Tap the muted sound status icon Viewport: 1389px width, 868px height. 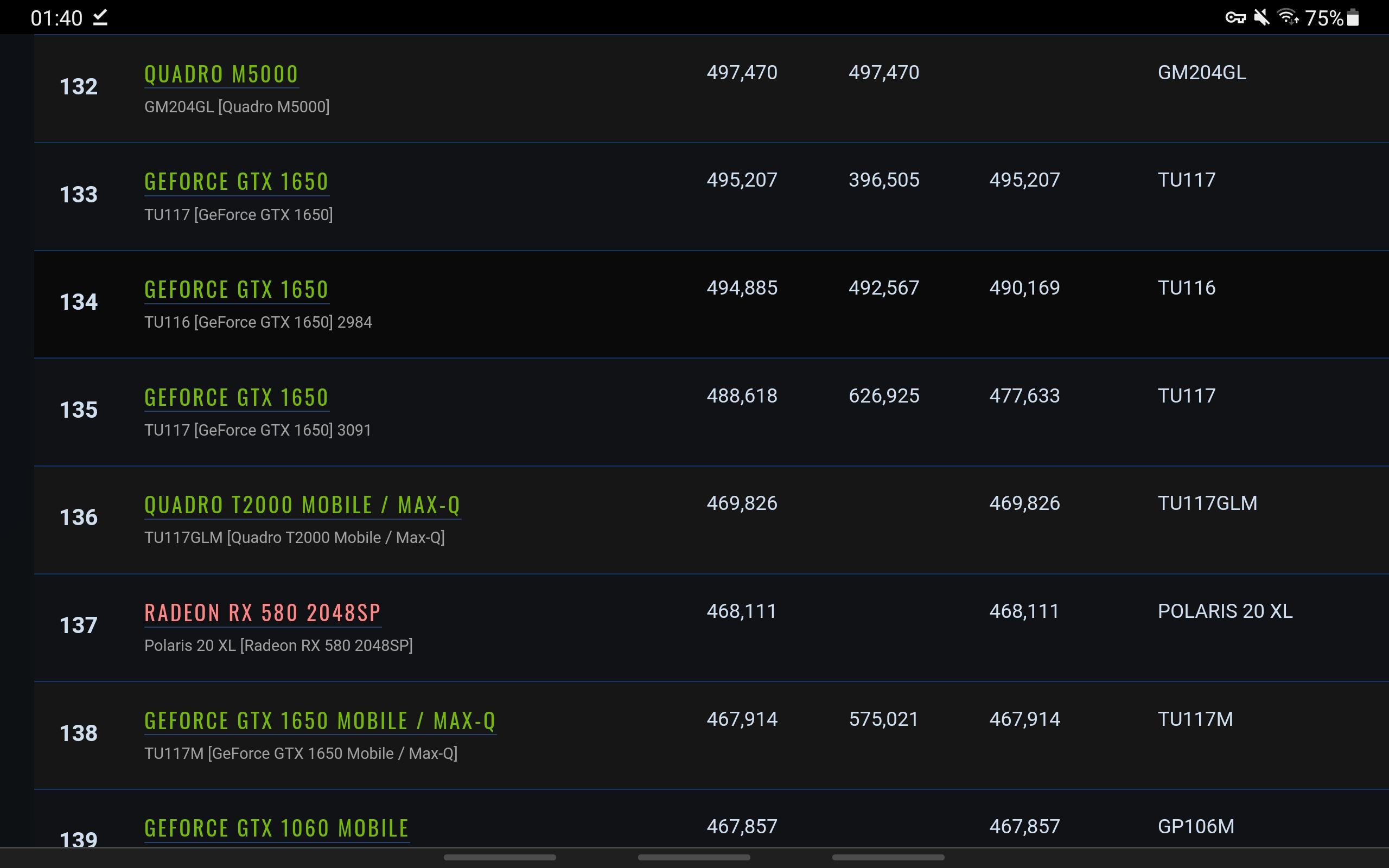[1261, 17]
